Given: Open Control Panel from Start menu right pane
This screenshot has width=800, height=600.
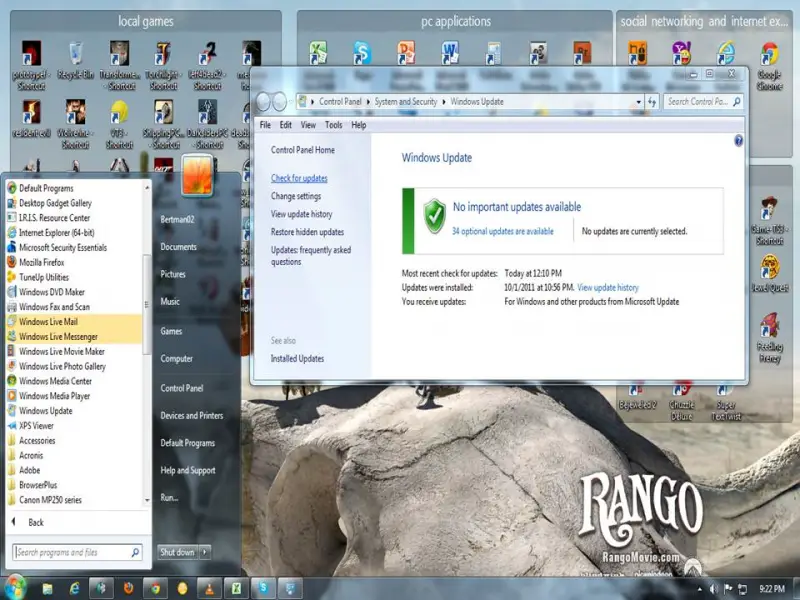Looking at the screenshot, I should pos(182,388).
